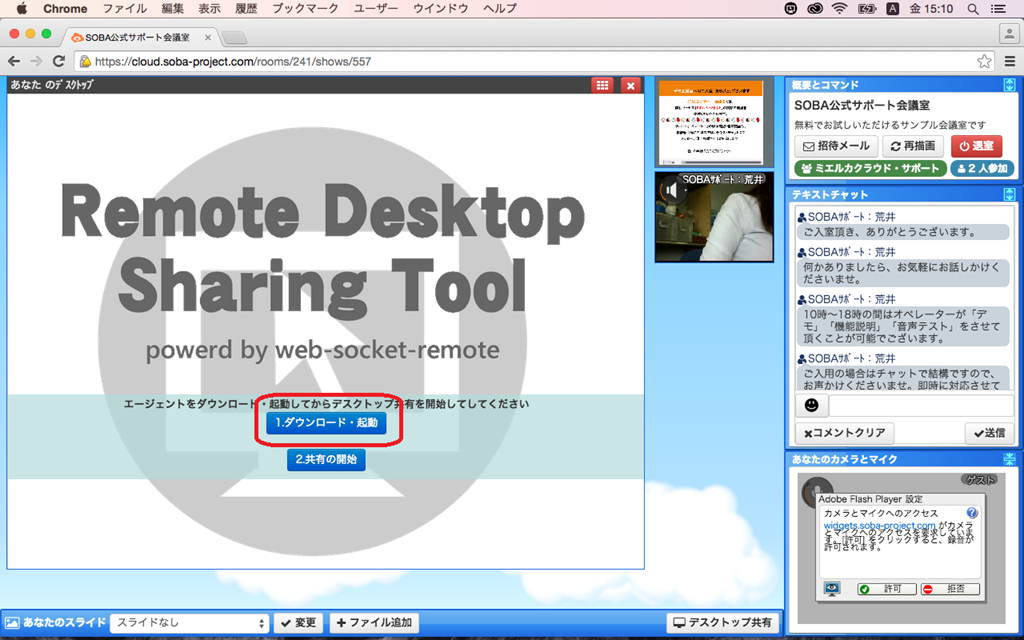Deny camera access with 拒否 button

(950, 589)
